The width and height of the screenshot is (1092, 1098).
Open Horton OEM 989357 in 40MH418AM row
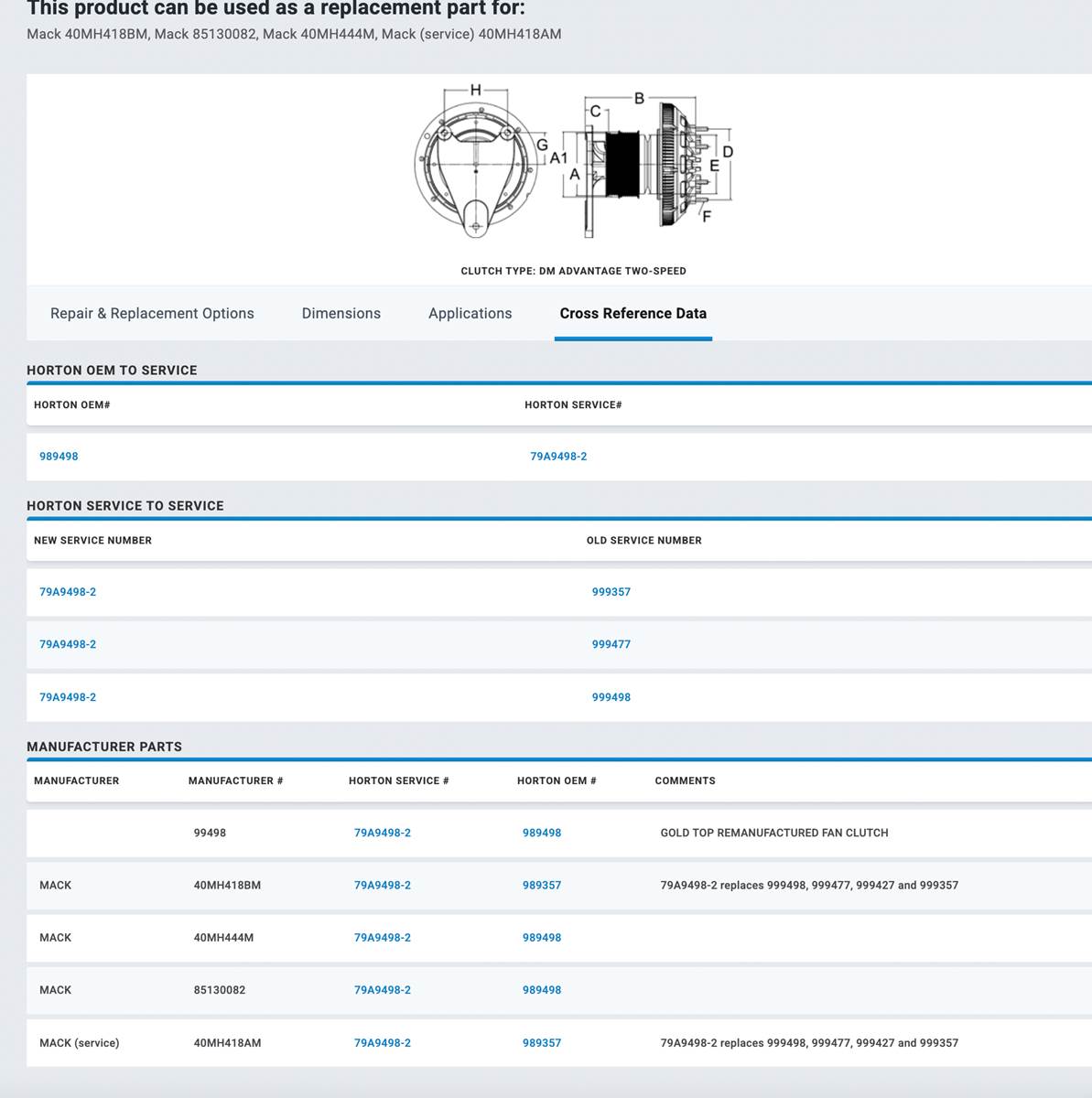pos(542,1043)
